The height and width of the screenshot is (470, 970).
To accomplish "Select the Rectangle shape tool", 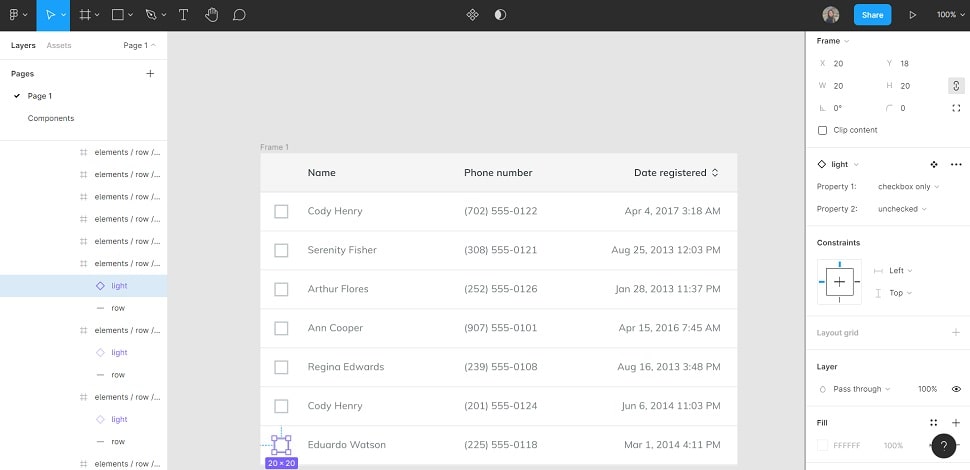I will tap(118, 15).
